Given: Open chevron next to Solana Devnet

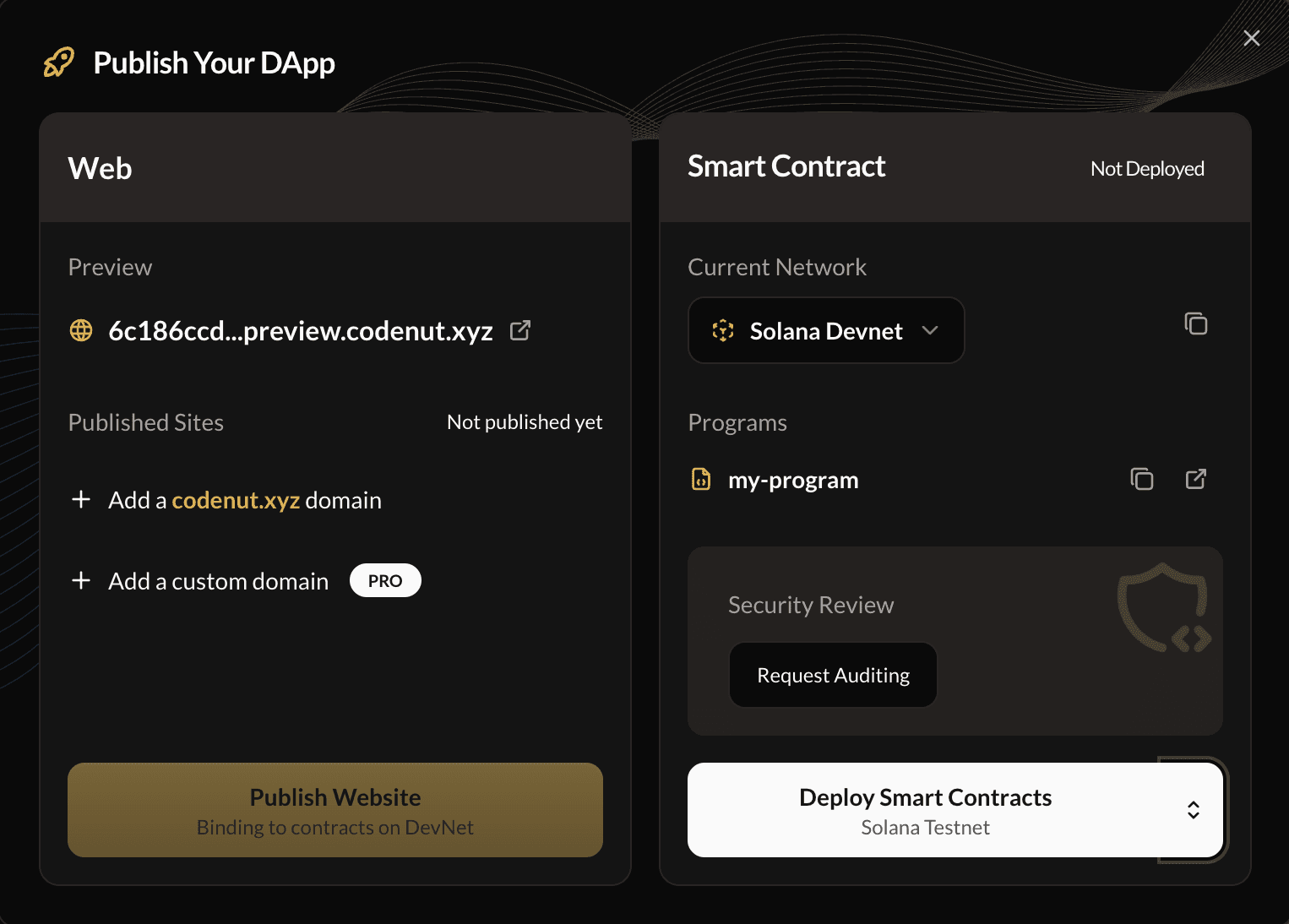Looking at the screenshot, I should (931, 331).
